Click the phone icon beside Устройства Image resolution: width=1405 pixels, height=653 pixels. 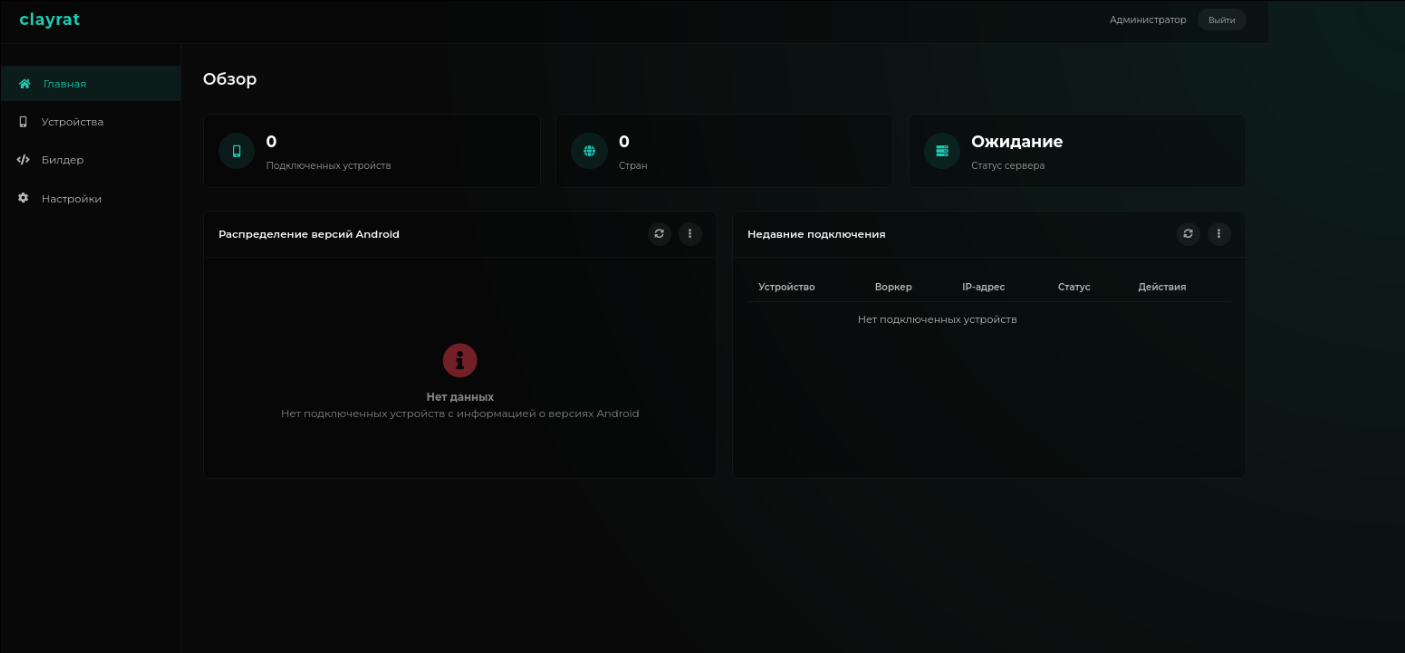[x=23, y=122]
